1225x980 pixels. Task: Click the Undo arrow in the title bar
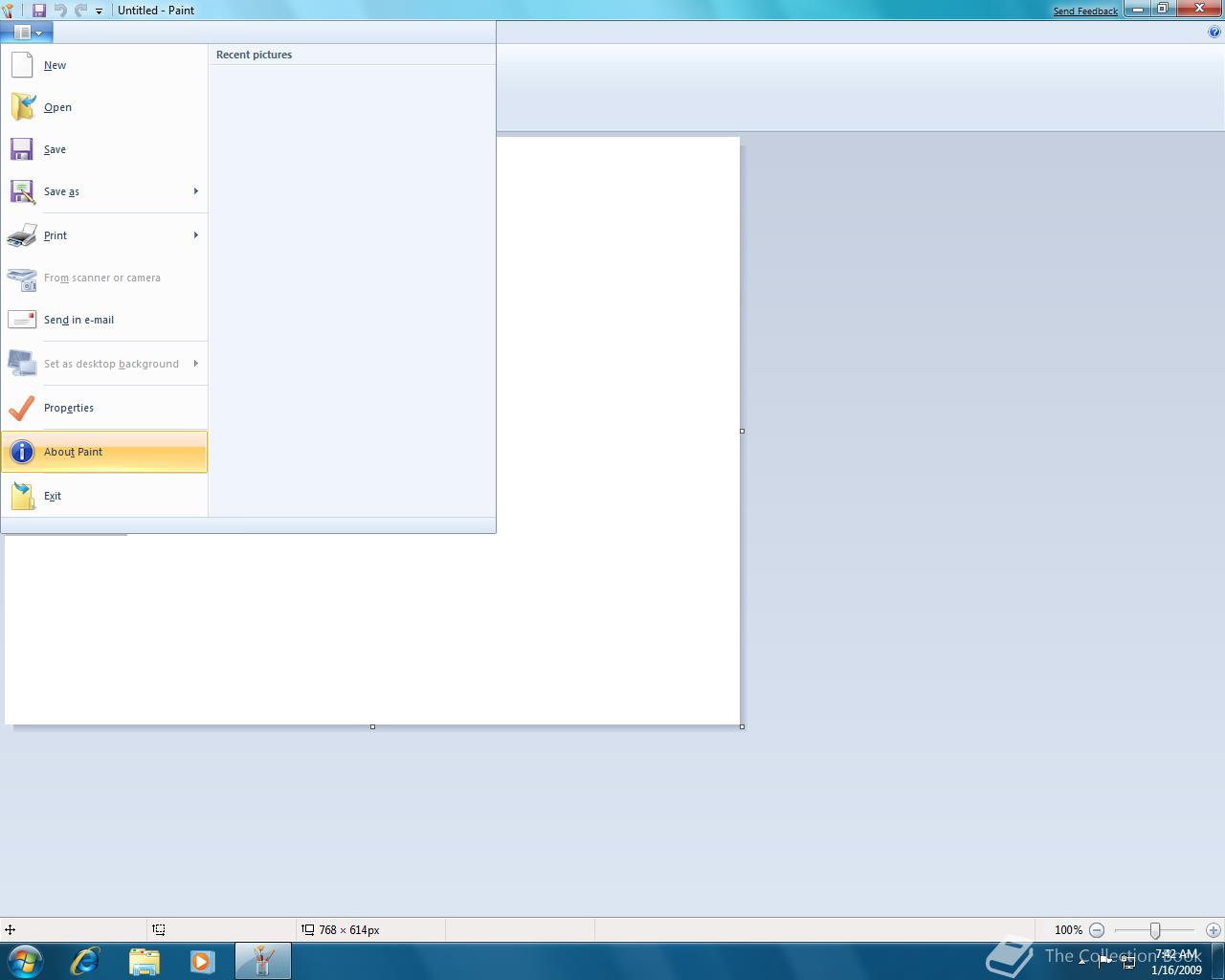60,11
